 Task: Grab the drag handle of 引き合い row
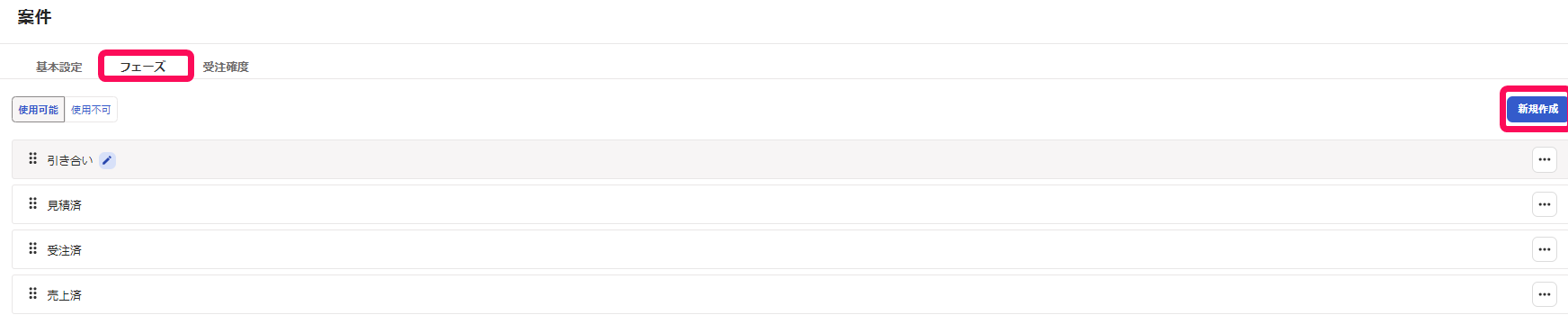click(x=32, y=158)
